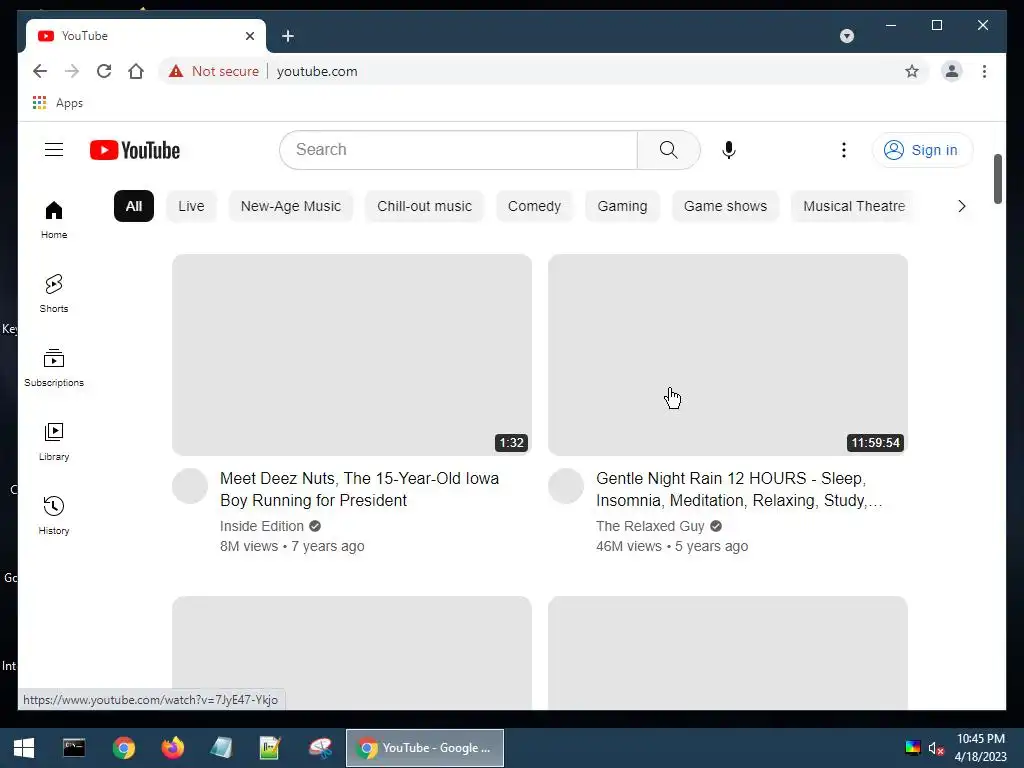
Task: Select the Comedy chip
Action: pos(534,206)
